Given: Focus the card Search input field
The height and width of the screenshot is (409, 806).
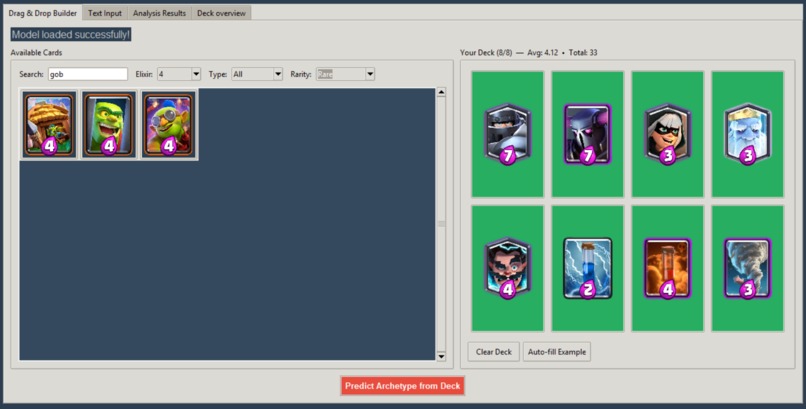Looking at the screenshot, I should [88, 74].
